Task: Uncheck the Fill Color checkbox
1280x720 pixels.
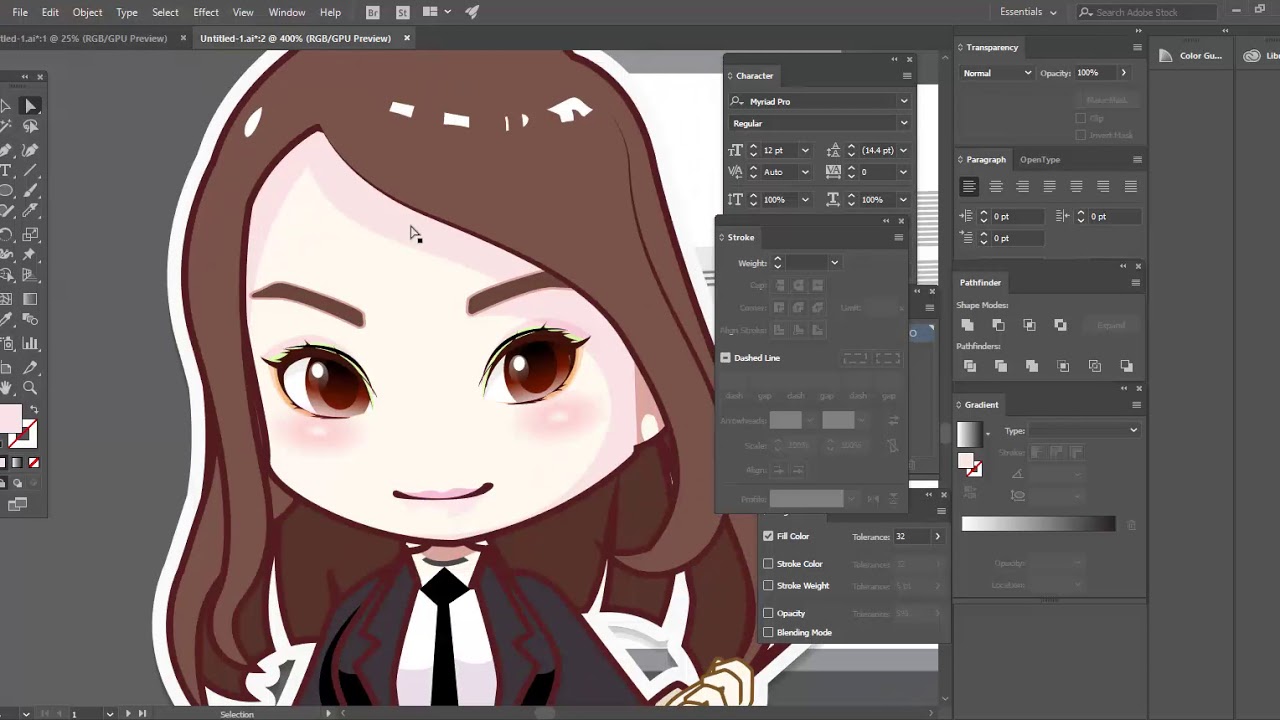Action: tap(768, 536)
